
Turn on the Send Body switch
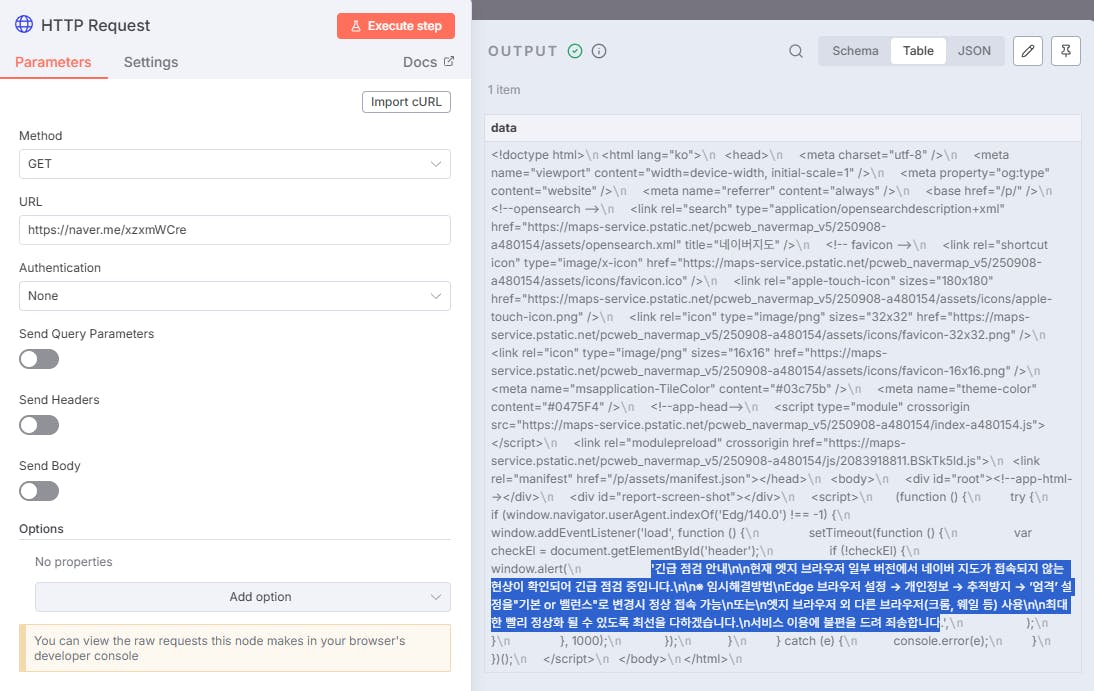(x=39, y=491)
